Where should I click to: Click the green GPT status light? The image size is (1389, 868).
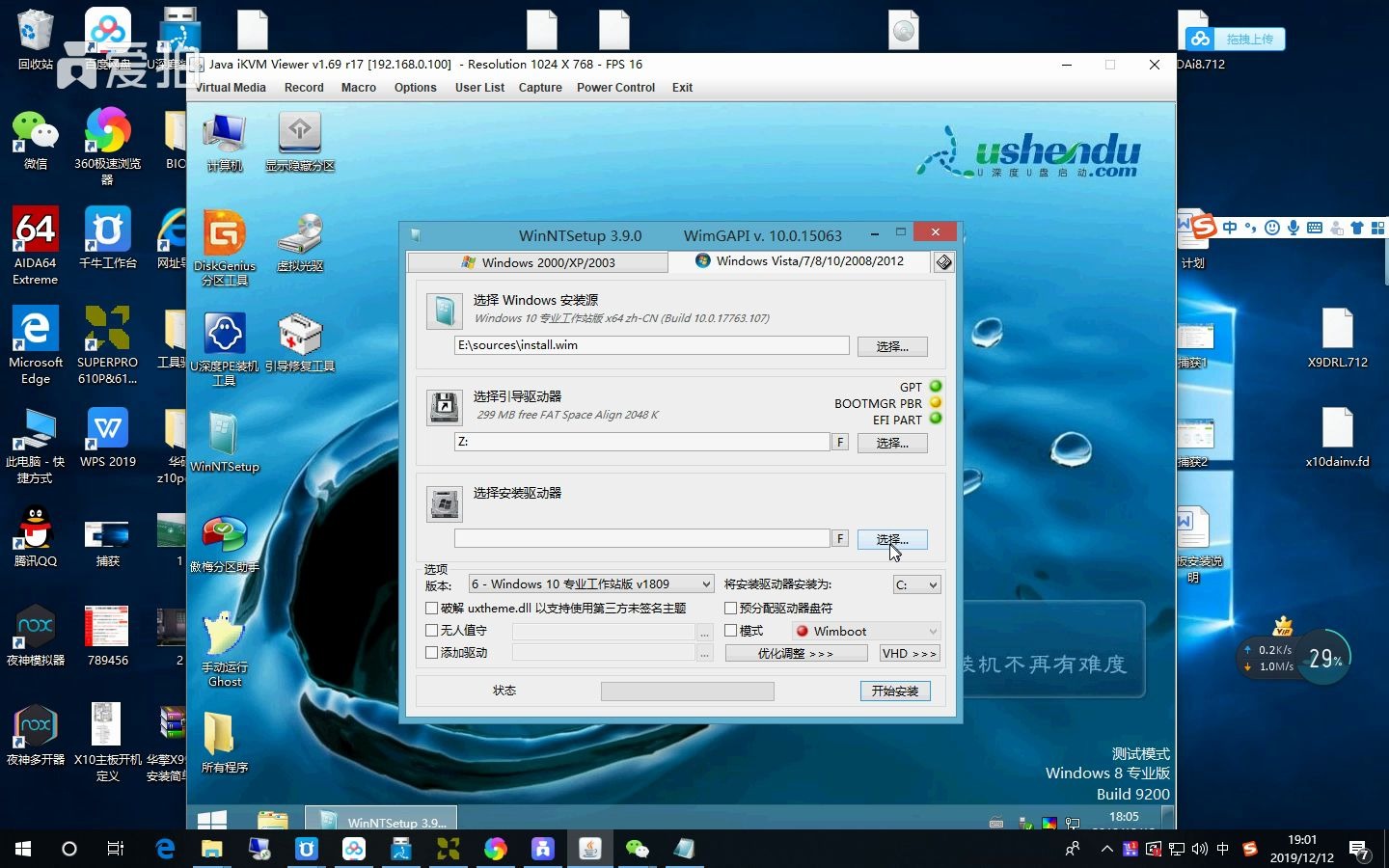pos(934,387)
